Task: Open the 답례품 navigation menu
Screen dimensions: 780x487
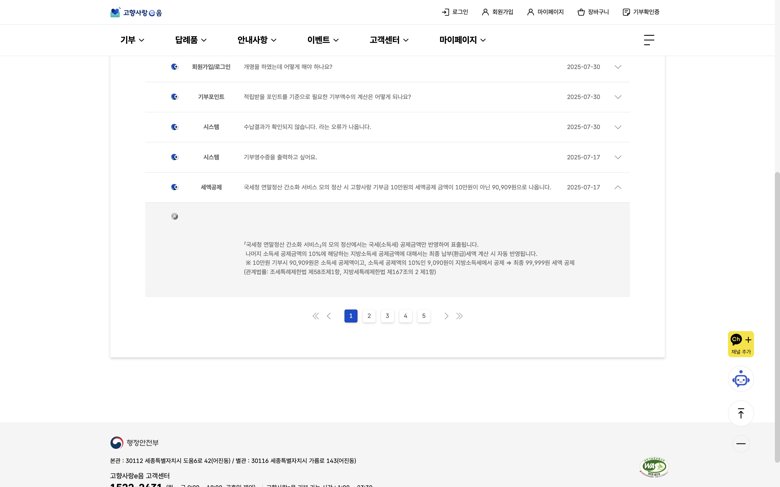Action: click(191, 40)
